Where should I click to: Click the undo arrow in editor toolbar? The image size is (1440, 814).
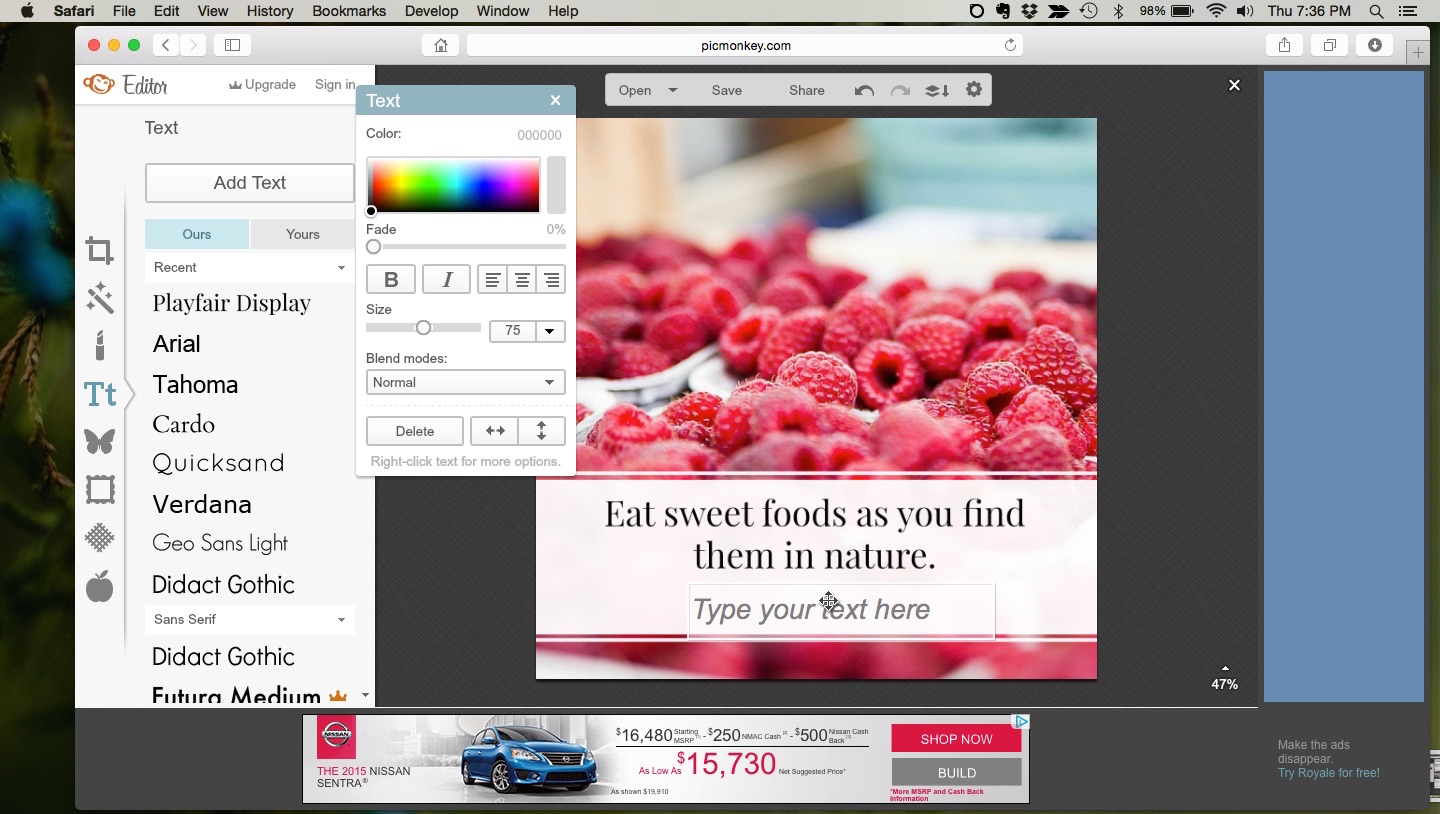864,90
